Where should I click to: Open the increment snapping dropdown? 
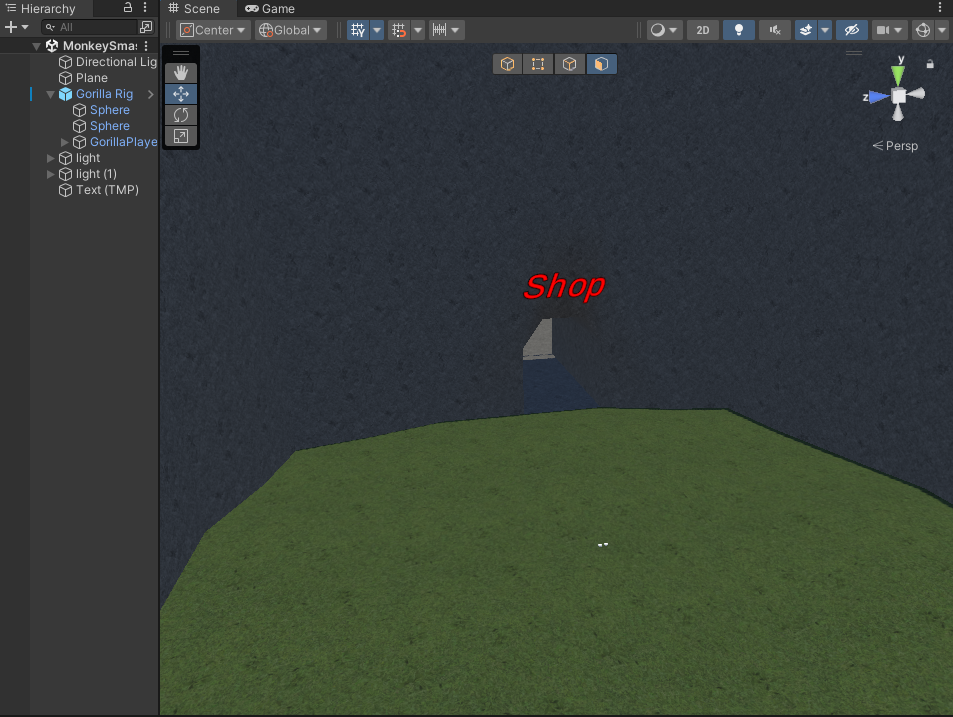pos(447,30)
